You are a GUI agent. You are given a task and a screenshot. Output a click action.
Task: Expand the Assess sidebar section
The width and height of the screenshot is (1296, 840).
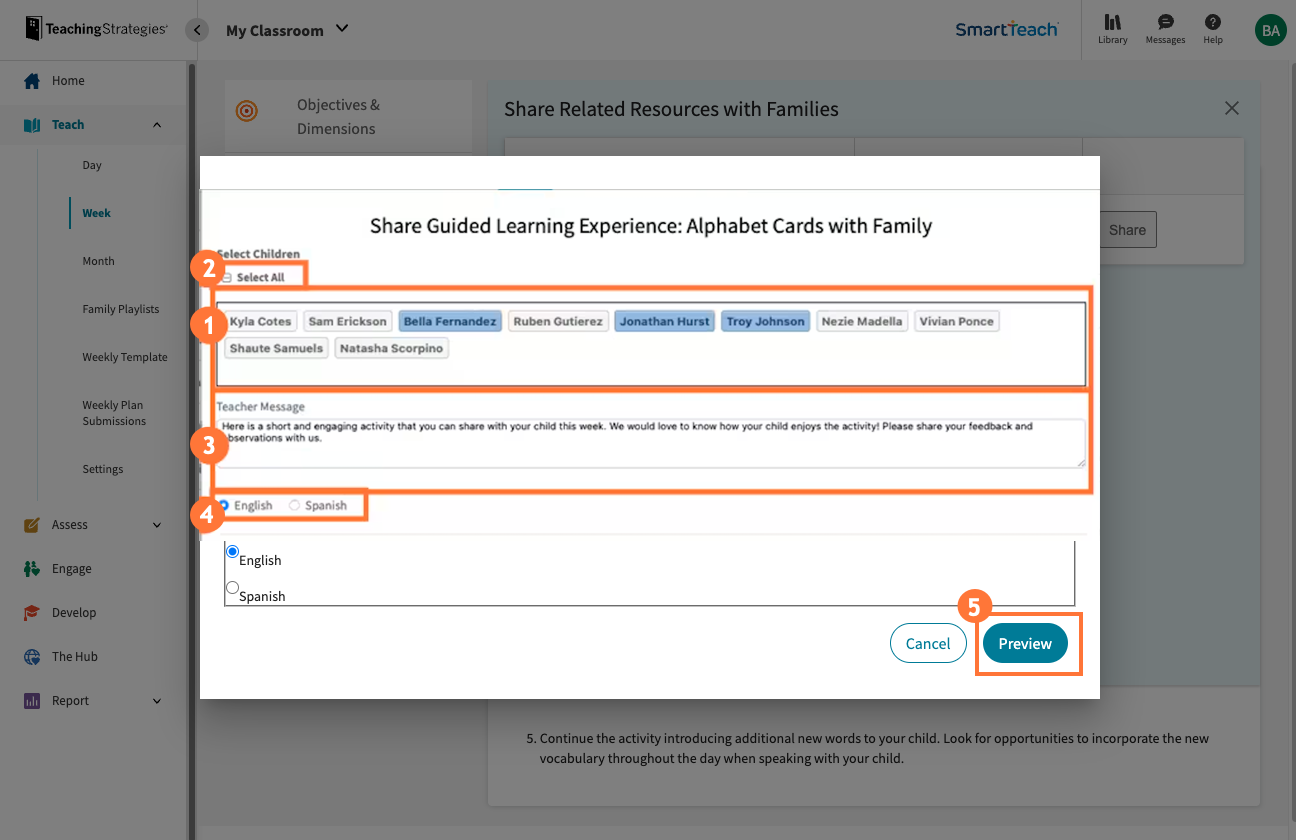157,525
